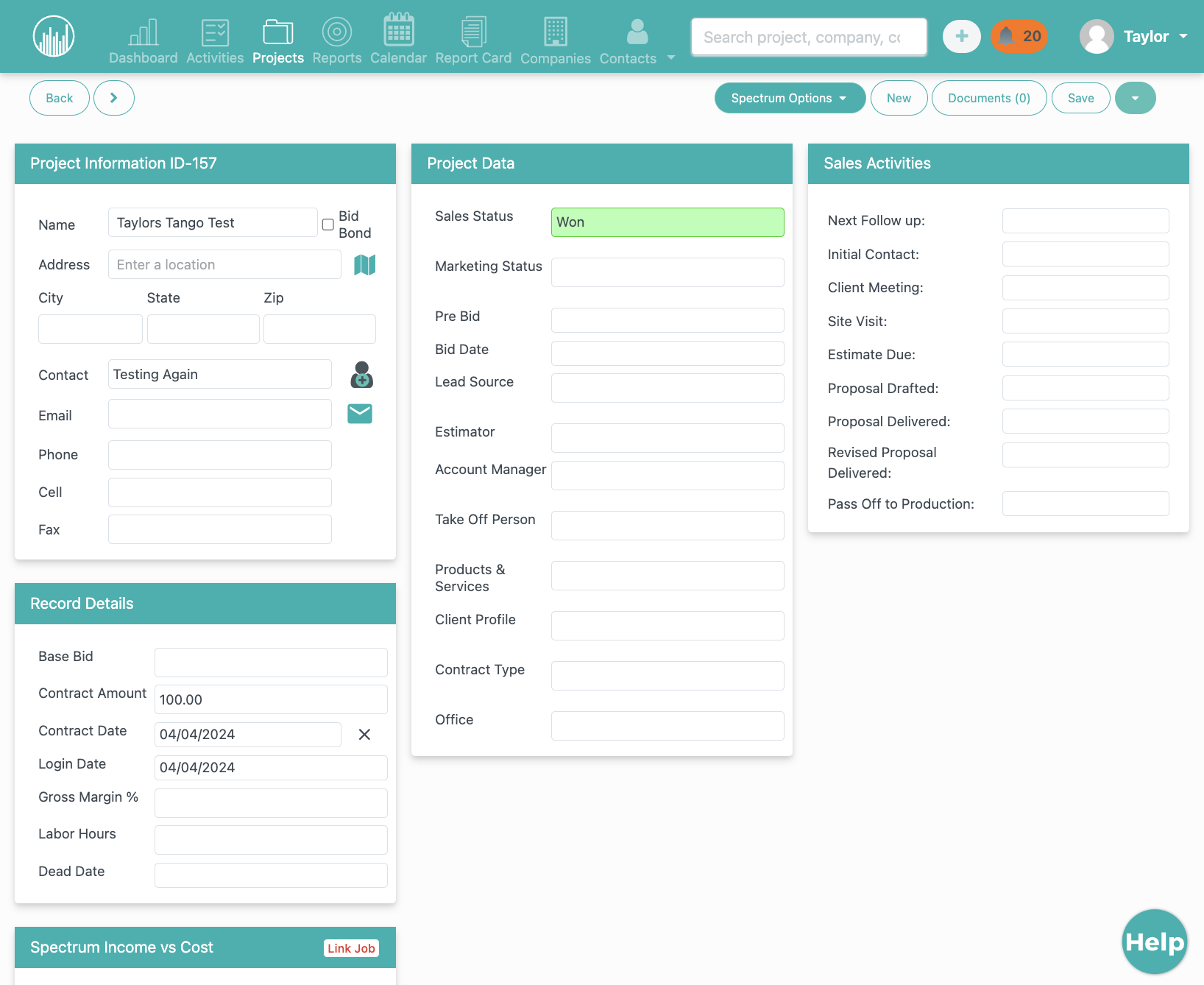This screenshot has height=985, width=1204.
Task: Open the Companies building icon
Action: tap(556, 32)
